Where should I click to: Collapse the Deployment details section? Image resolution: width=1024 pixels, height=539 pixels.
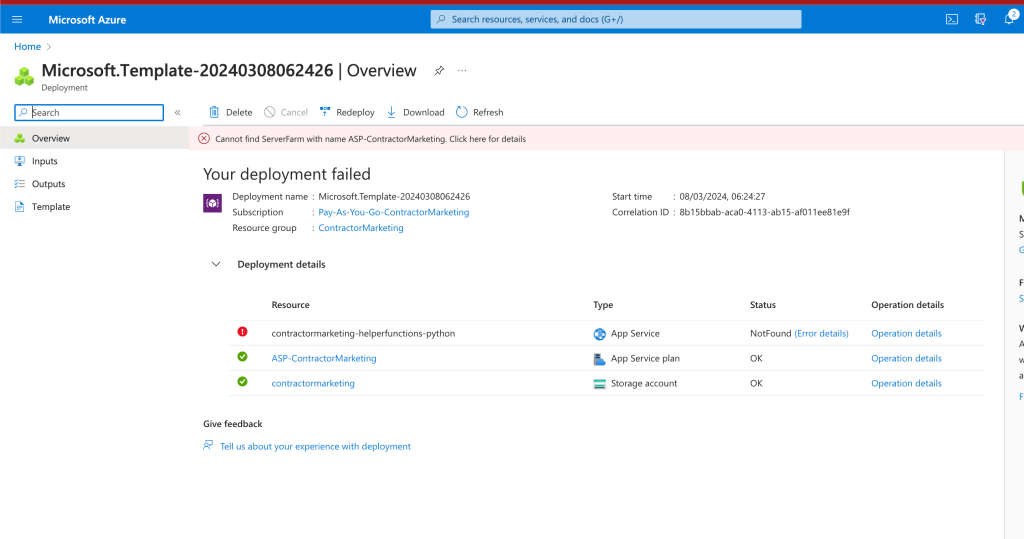[x=216, y=265]
